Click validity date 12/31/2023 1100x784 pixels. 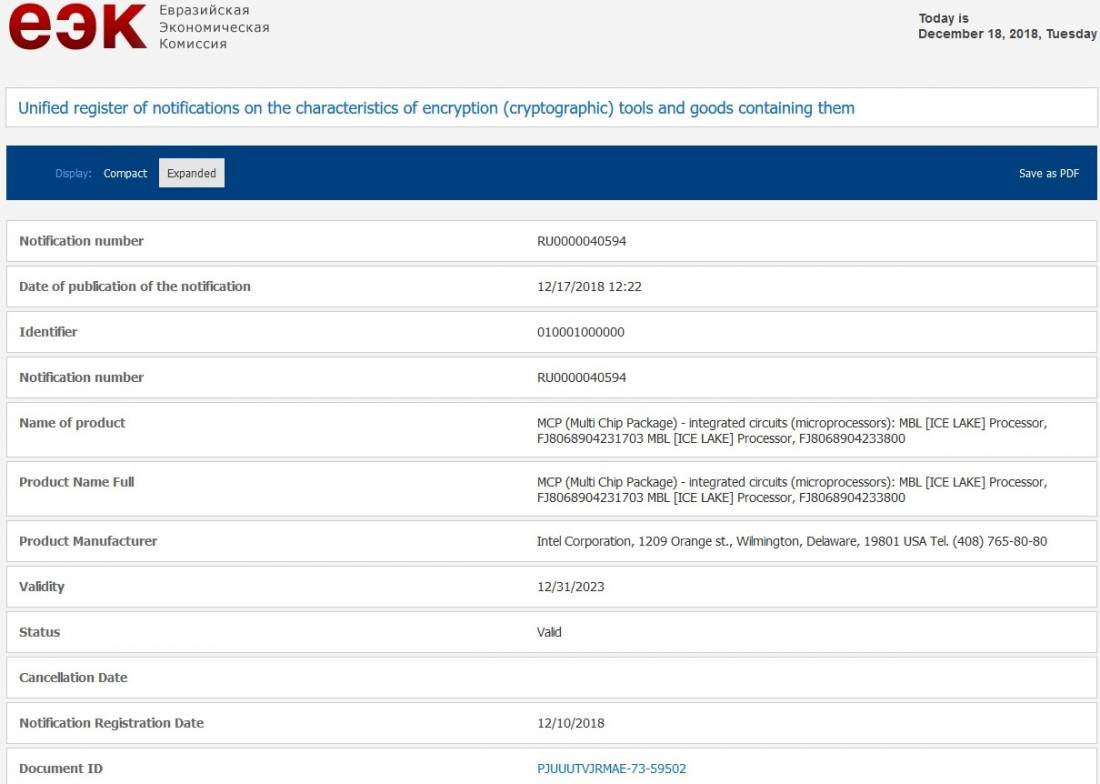click(x=570, y=587)
